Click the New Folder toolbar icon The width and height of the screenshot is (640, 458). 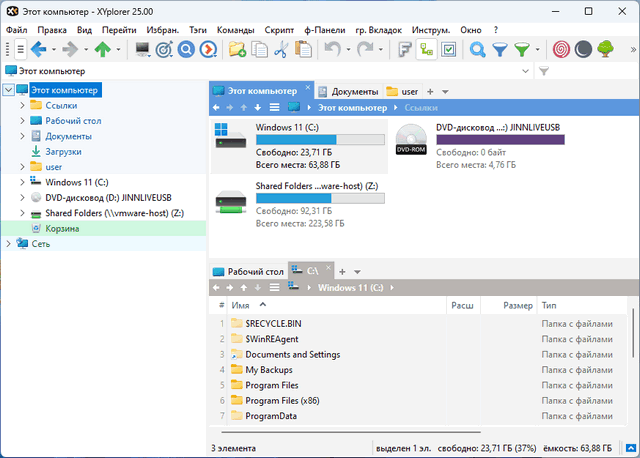coord(237,49)
